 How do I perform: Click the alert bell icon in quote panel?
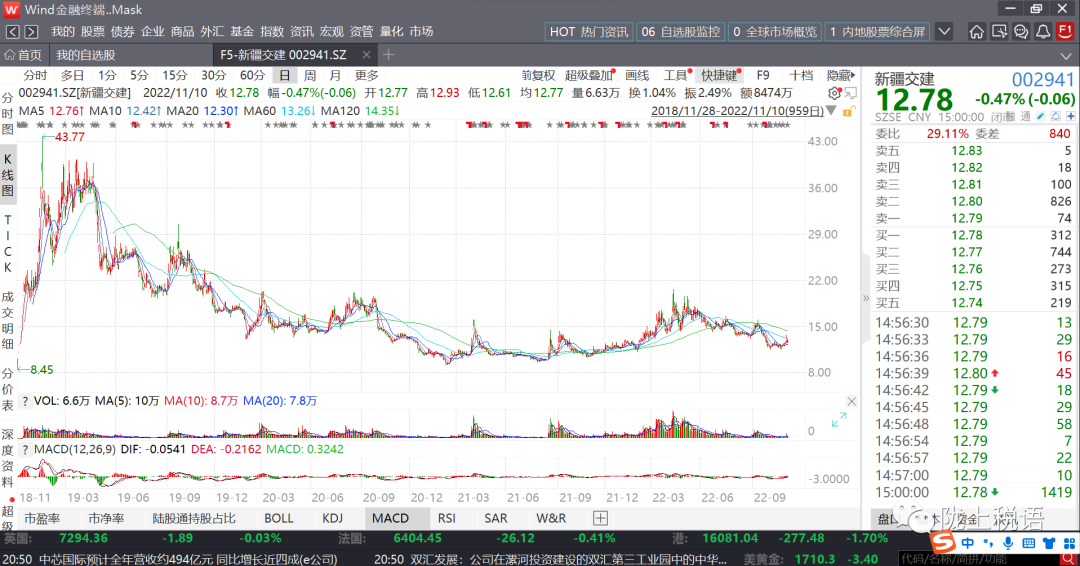click(x=1055, y=117)
